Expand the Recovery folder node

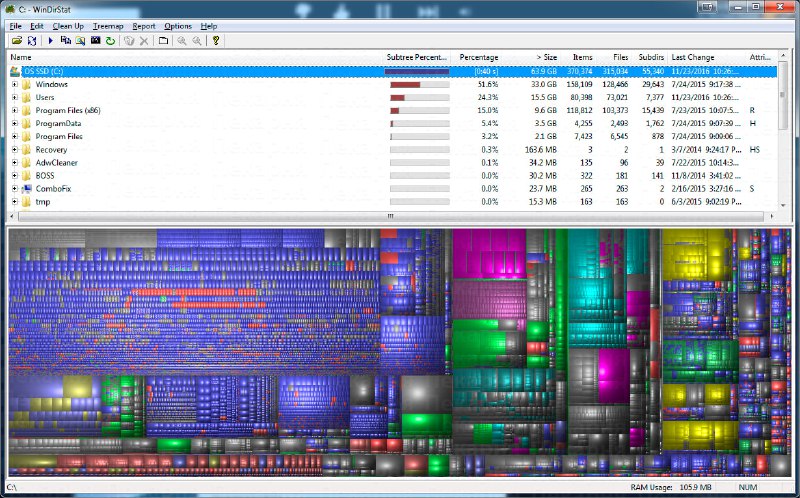pyautogui.click(x=15, y=150)
